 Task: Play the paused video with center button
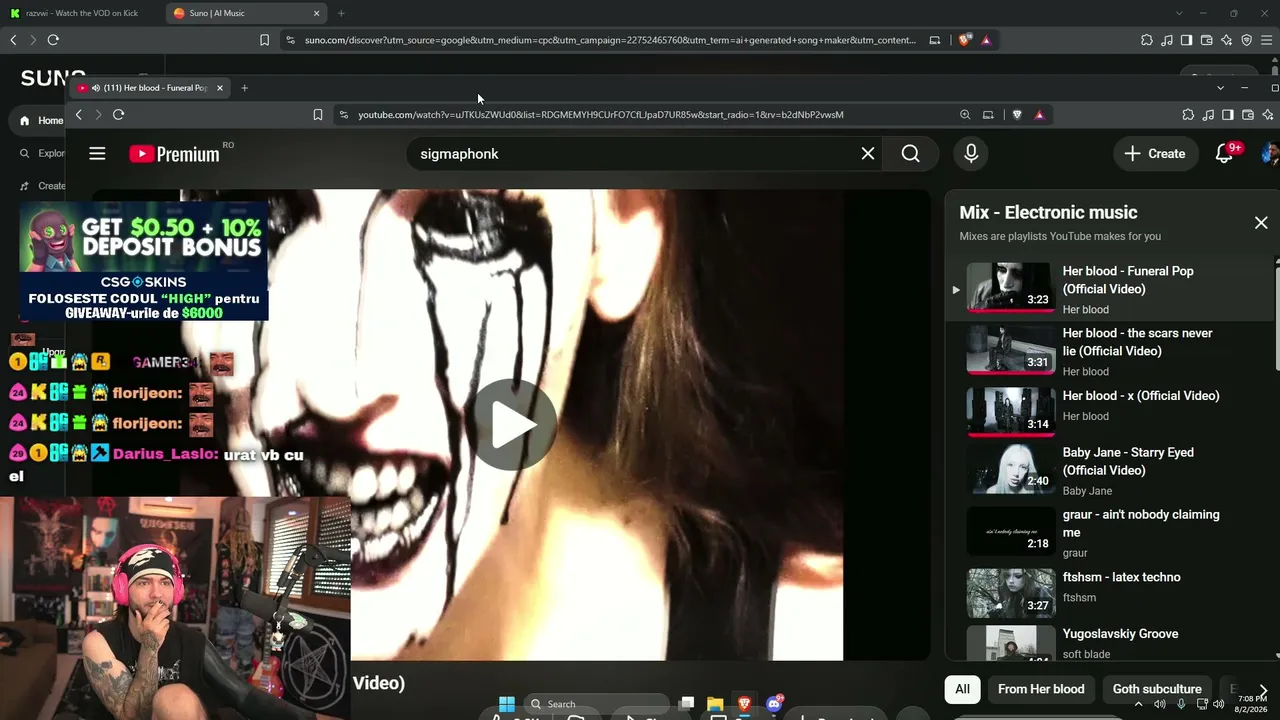[x=513, y=425]
